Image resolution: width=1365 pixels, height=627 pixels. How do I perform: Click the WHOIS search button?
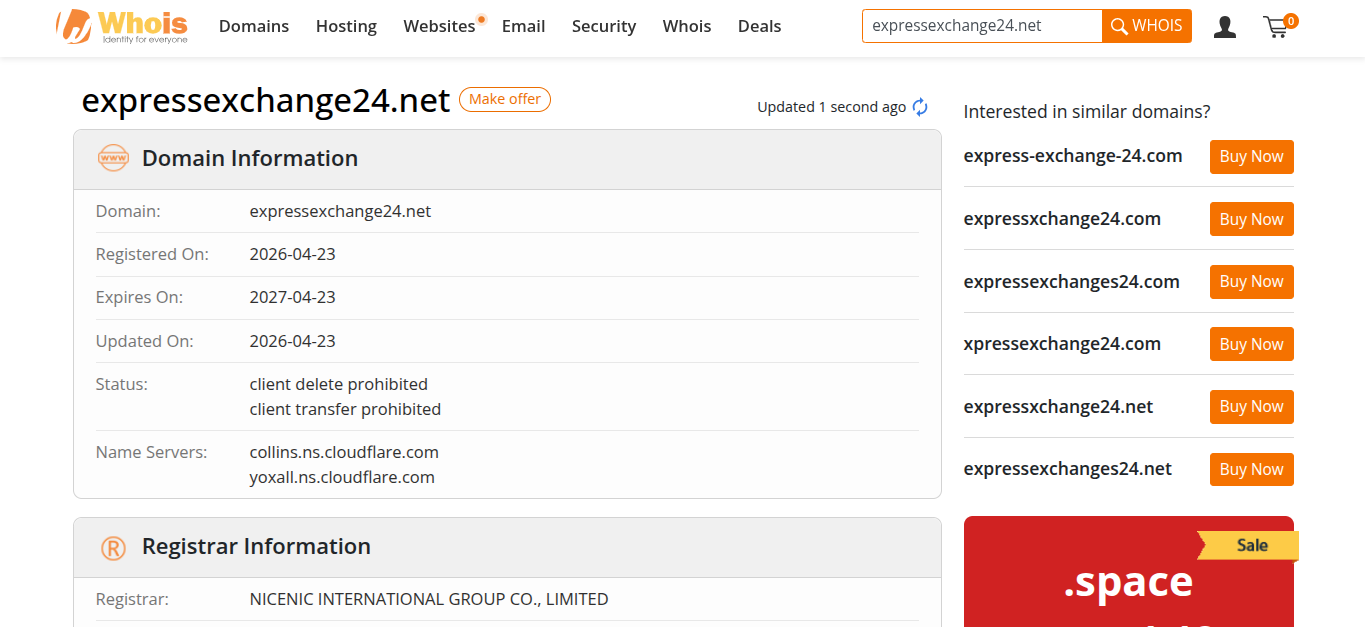[x=1147, y=26]
